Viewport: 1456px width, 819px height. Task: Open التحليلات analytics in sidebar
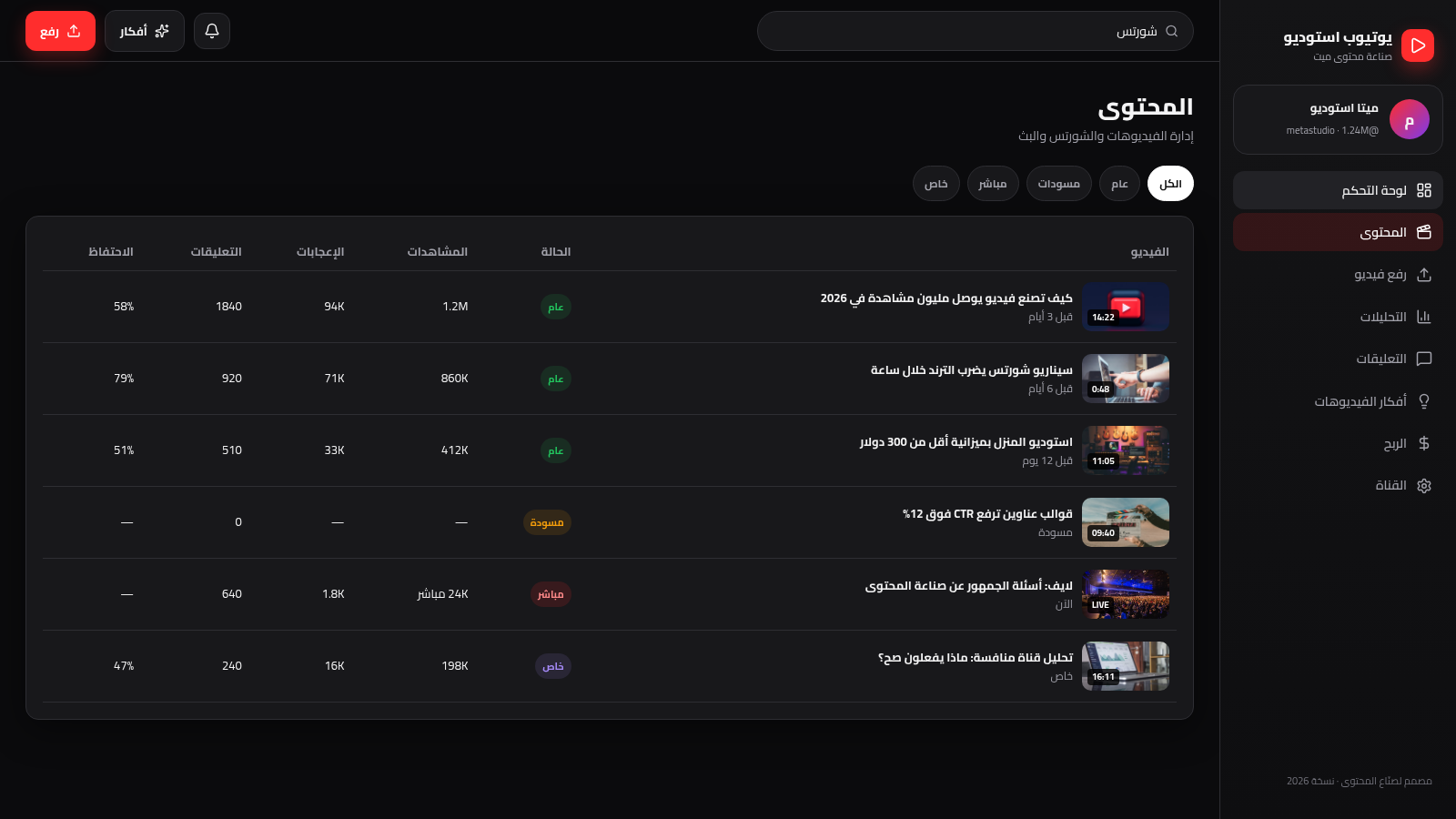(1338, 317)
